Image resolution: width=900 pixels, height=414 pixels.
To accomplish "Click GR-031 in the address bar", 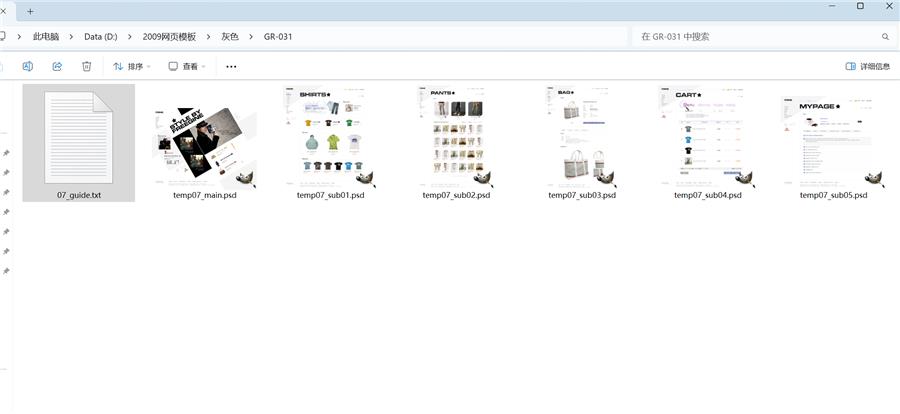I will (278, 37).
